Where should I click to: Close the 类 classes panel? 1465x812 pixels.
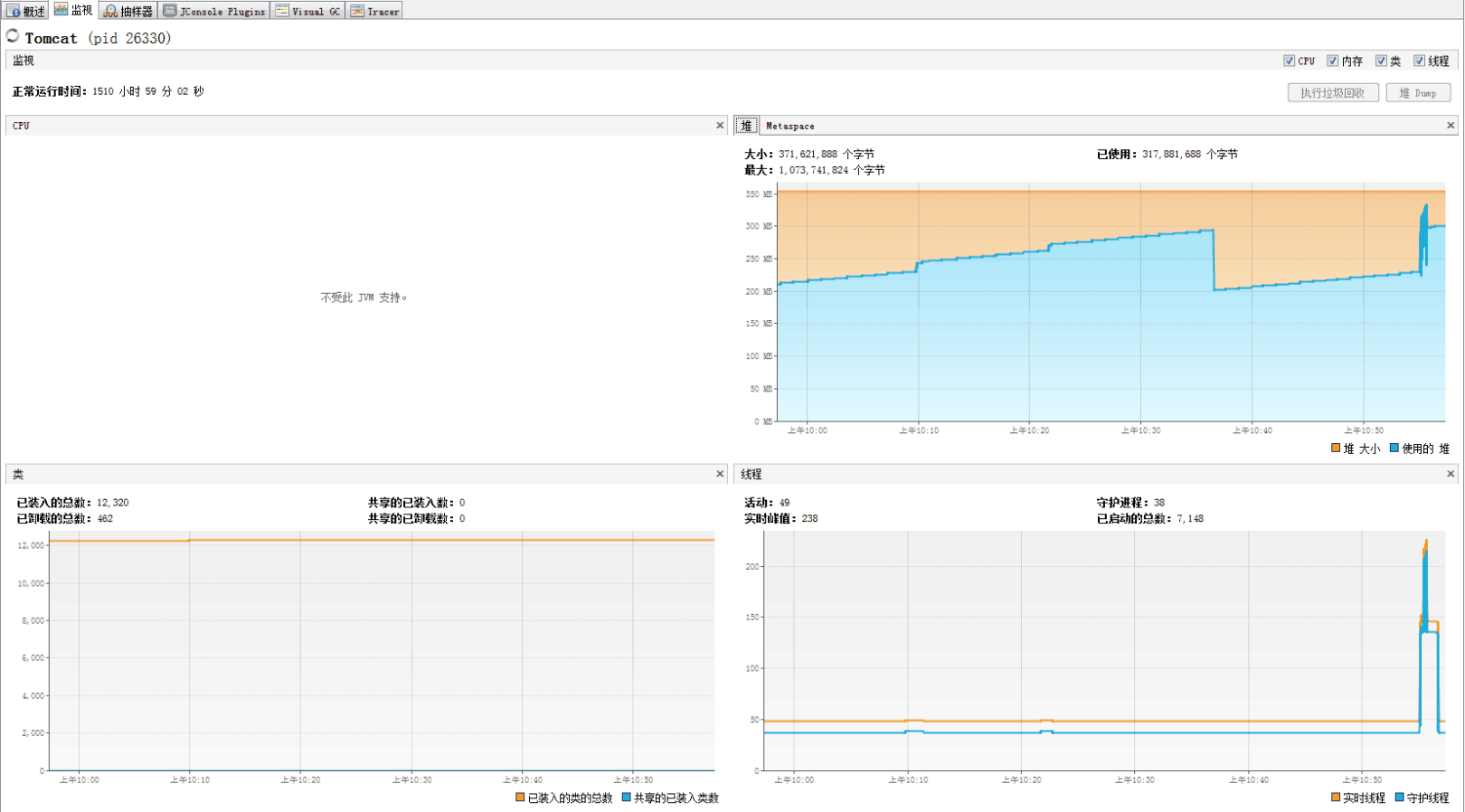tap(720, 474)
